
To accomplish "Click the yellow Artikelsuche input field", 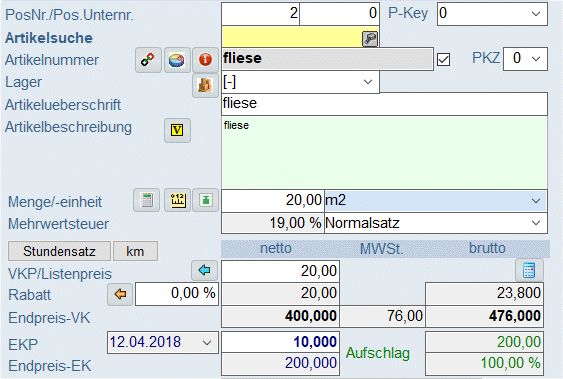I will coord(292,37).
